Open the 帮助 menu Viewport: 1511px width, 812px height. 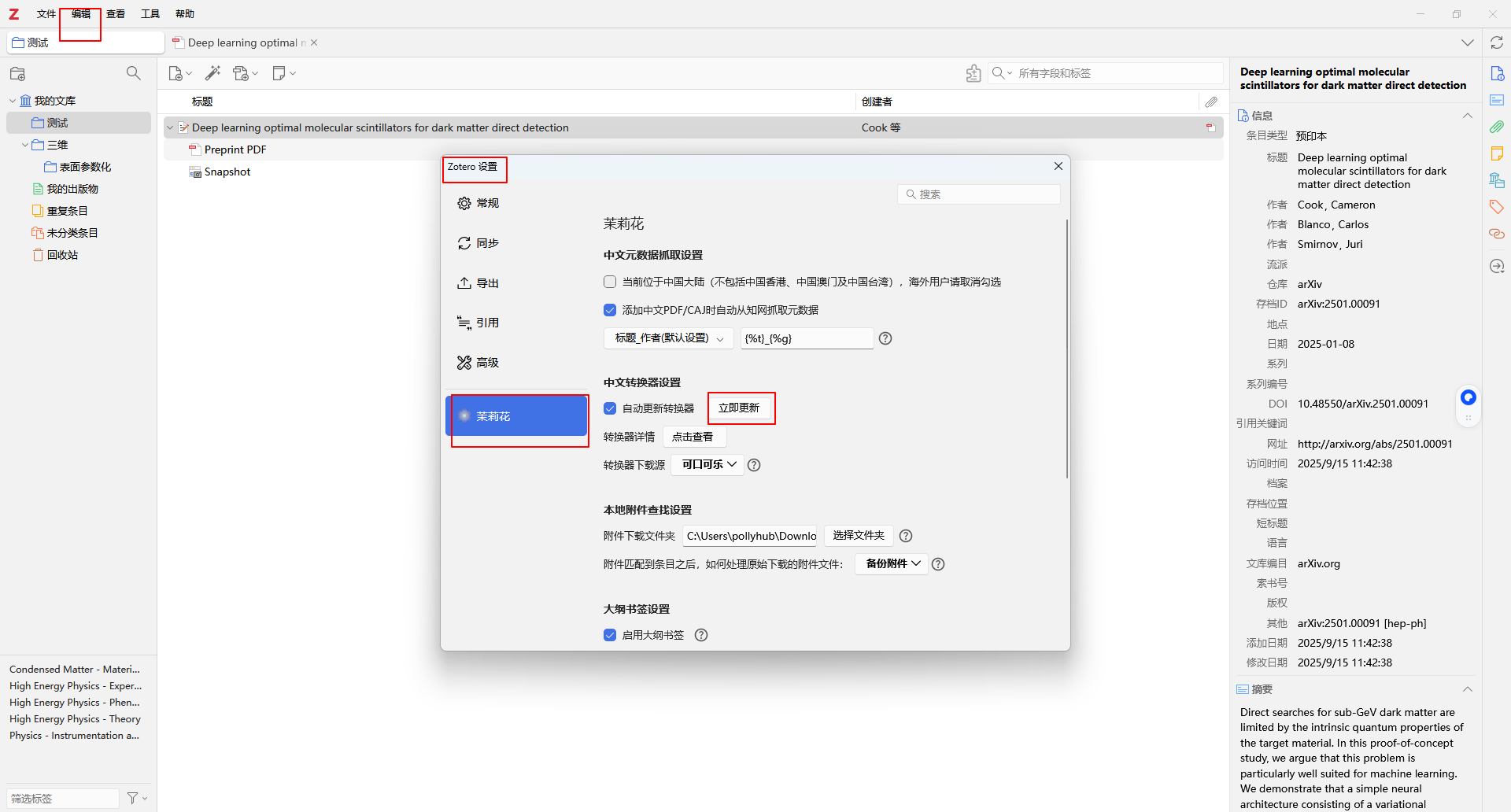185,14
